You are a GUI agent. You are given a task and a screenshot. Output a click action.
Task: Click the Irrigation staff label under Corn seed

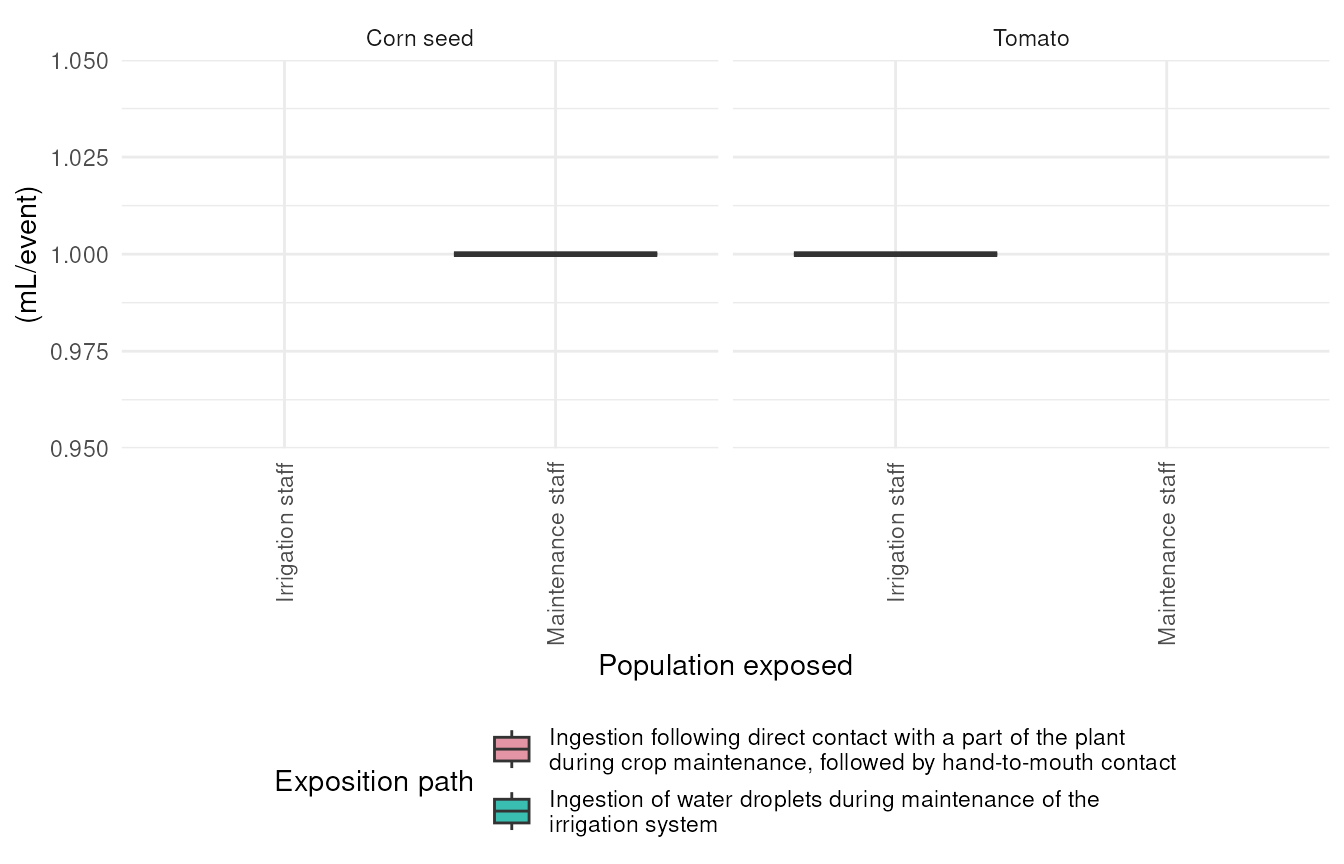(x=285, y=532)
